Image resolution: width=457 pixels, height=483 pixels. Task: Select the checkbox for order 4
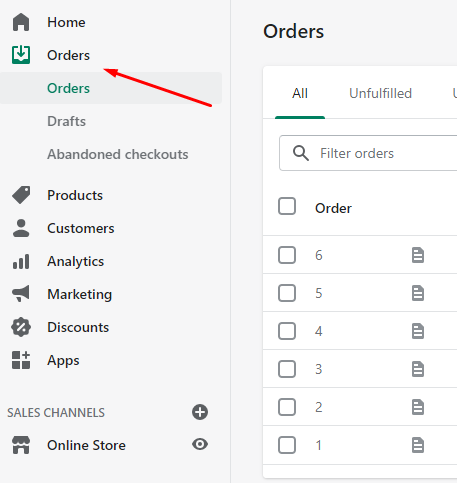287,331
